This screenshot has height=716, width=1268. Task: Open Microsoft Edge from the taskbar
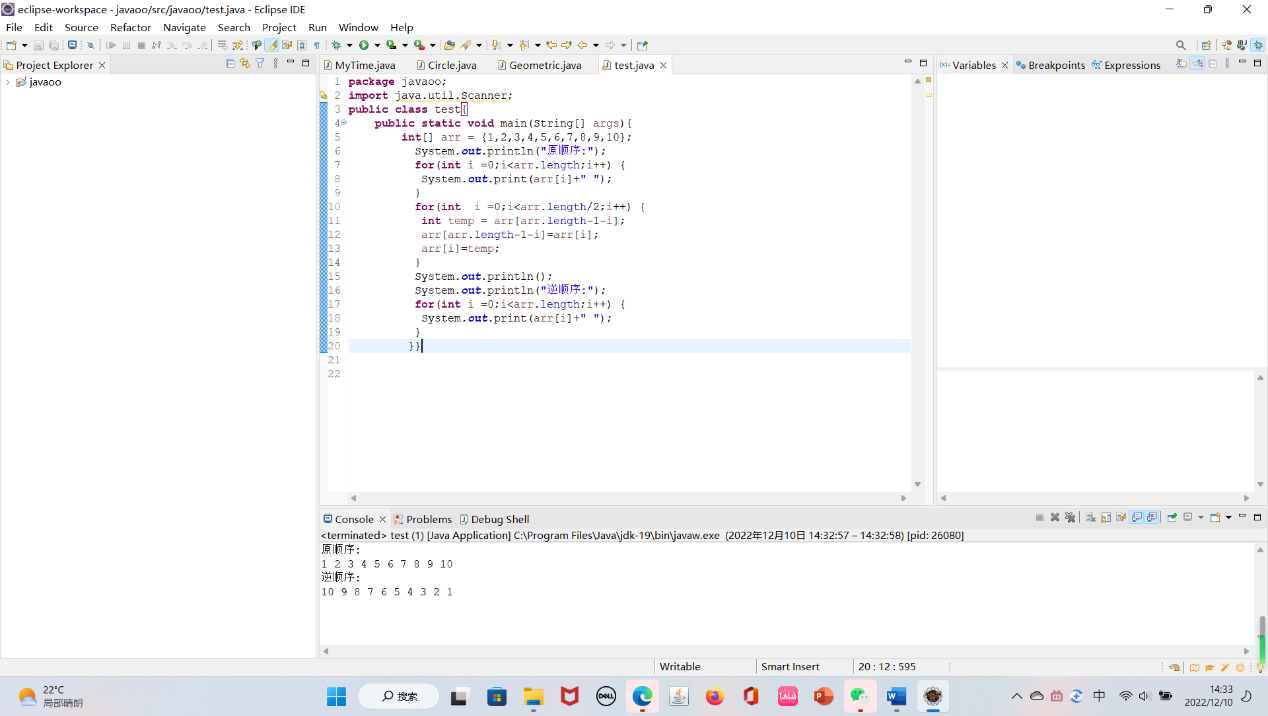pos(642,696)
